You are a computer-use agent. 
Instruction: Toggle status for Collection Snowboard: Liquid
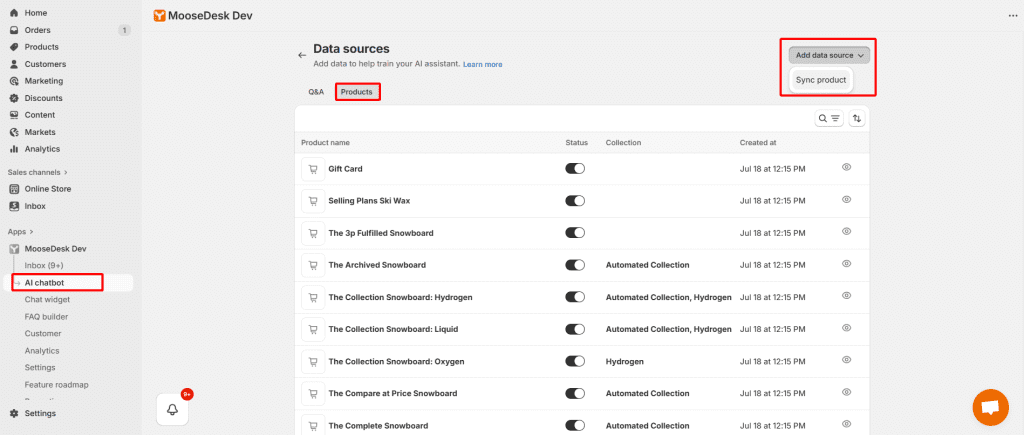pos(575,329)
